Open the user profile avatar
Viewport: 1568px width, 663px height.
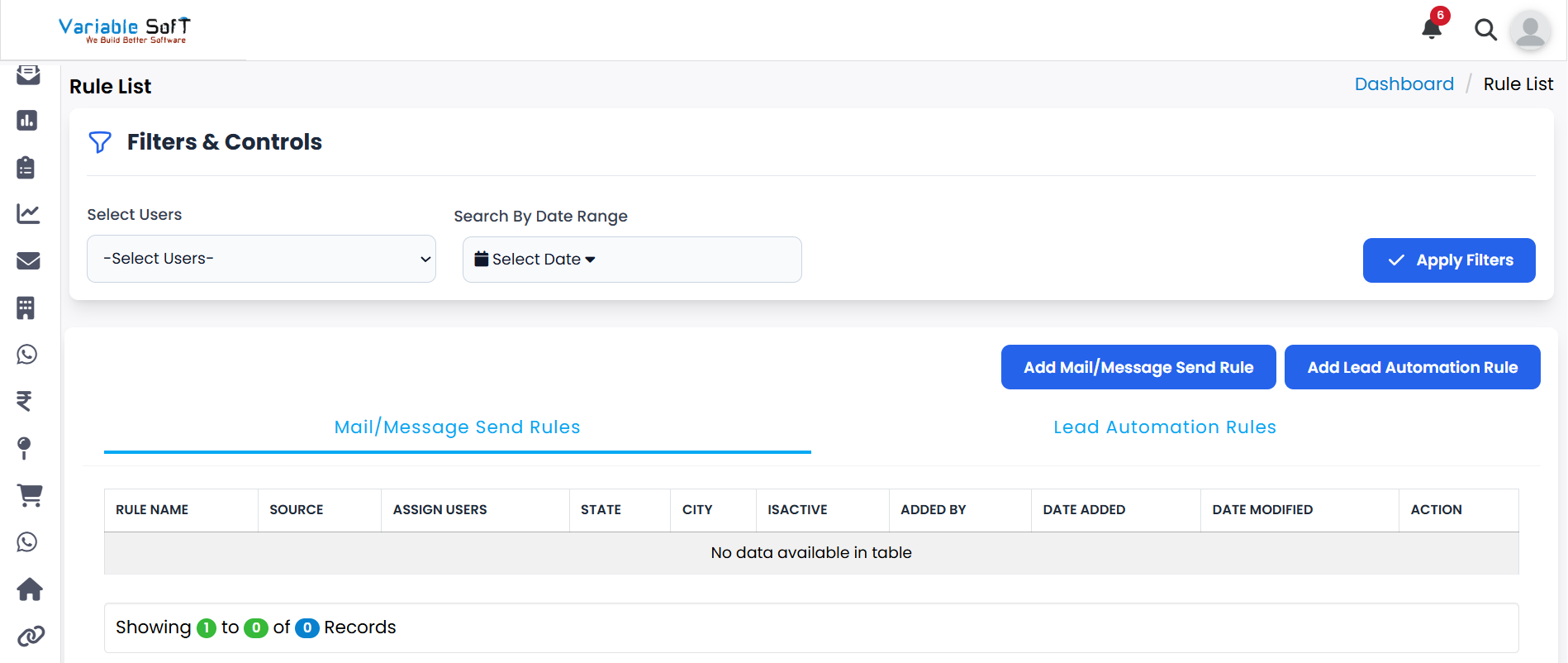(x=1530, y=31)
